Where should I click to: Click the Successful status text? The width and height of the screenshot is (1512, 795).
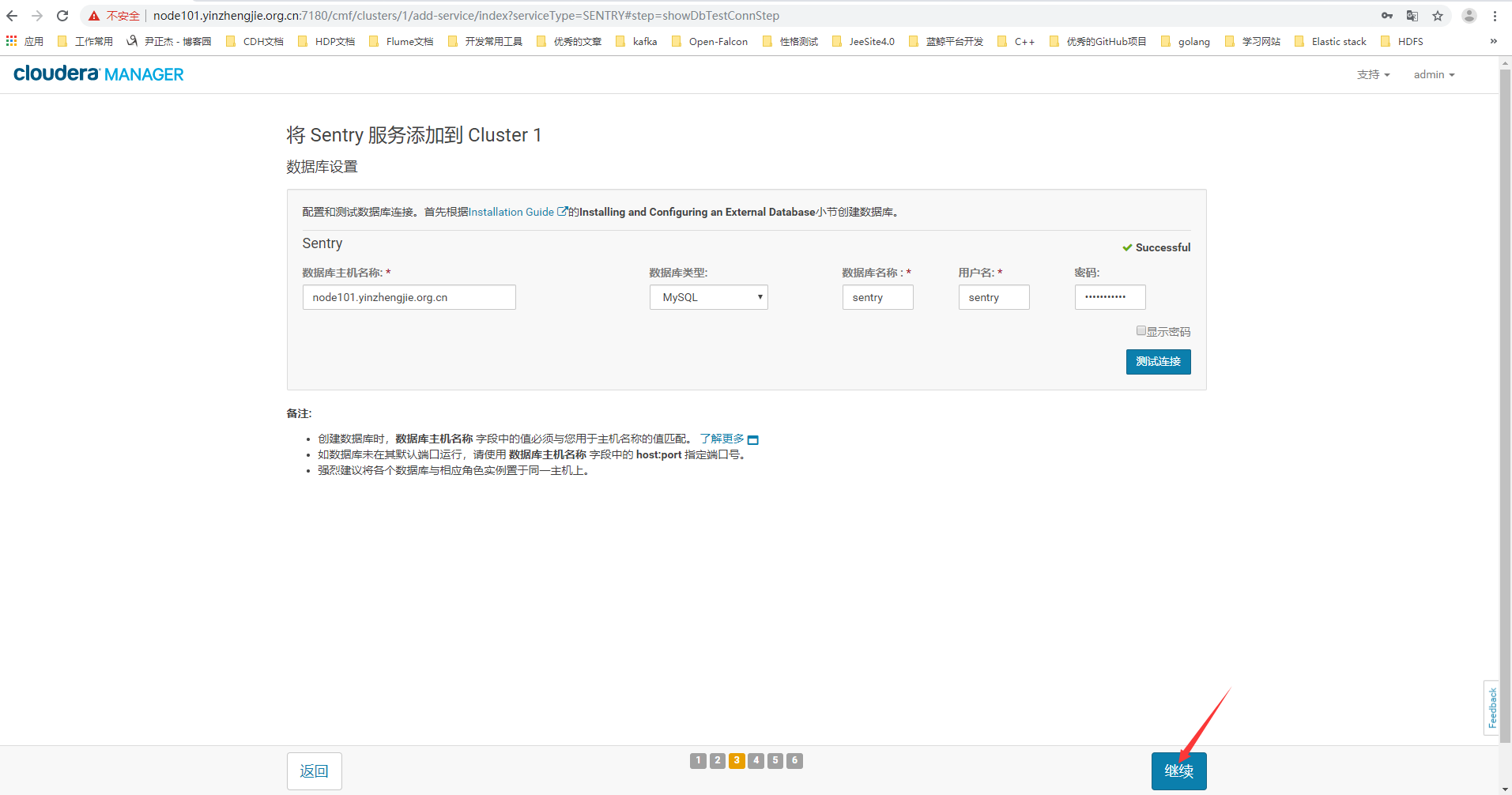1163,247
